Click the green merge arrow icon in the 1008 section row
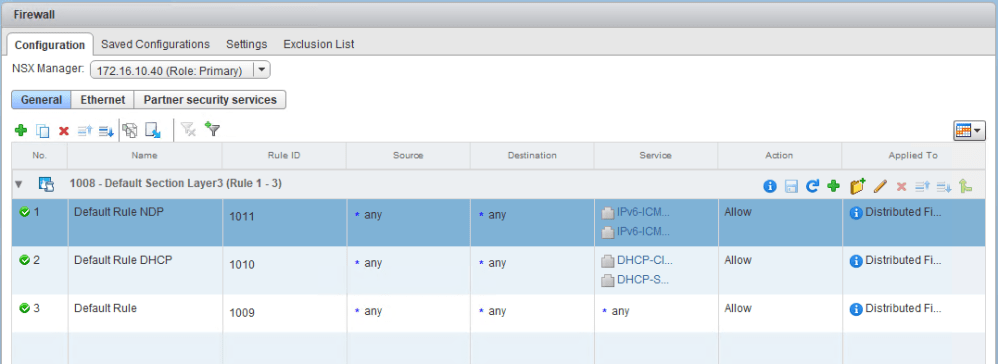The image size is (998, 364). click(966, 186)
